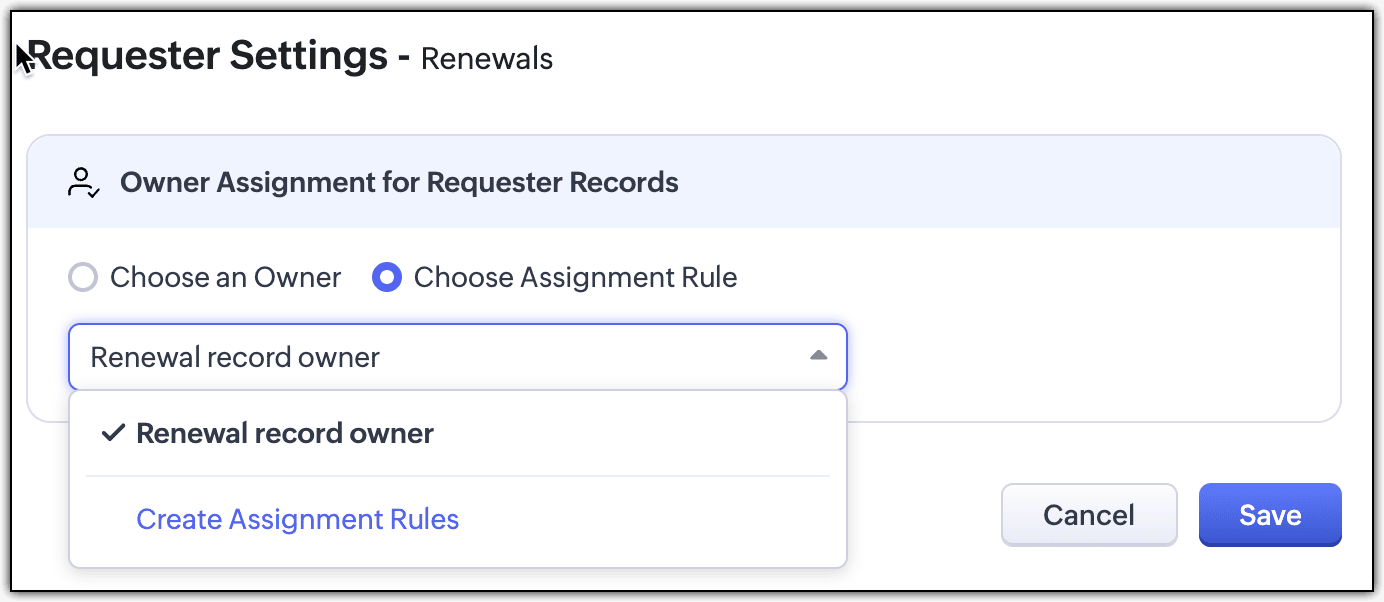
Task: Save the requester settings
Action: (x=1270, y=515)
